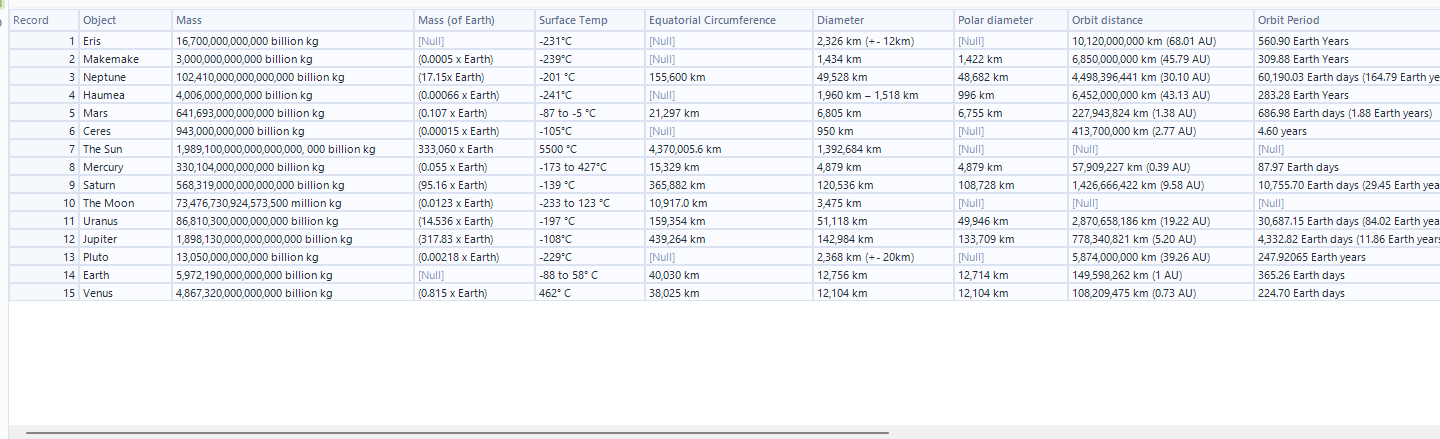This screenshot has height=439, width=1440.
Task: Select orbit distance 149,598,262 km (1 AU)
Action: pos(1161,275)
